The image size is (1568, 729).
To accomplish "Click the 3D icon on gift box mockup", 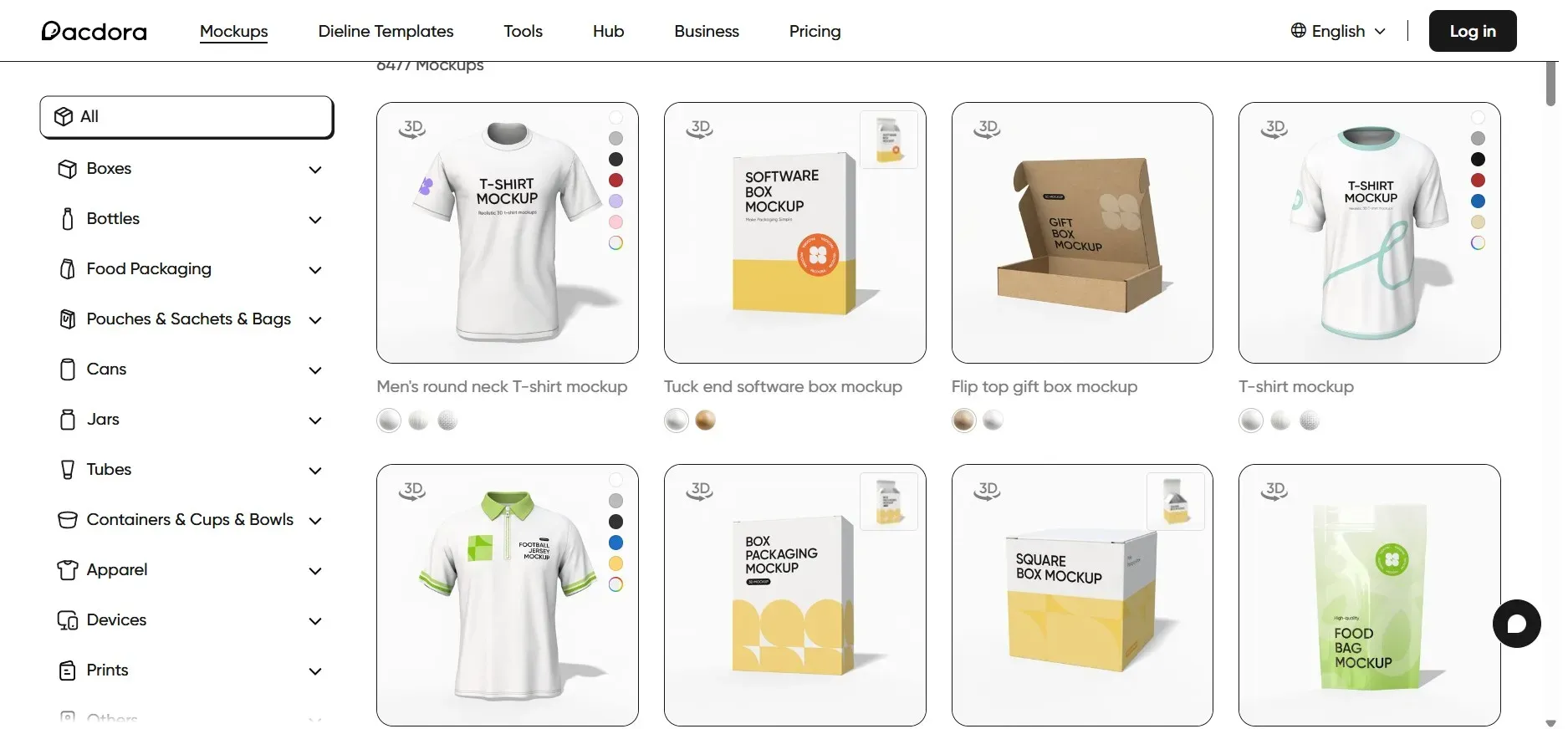I will 988,128.
